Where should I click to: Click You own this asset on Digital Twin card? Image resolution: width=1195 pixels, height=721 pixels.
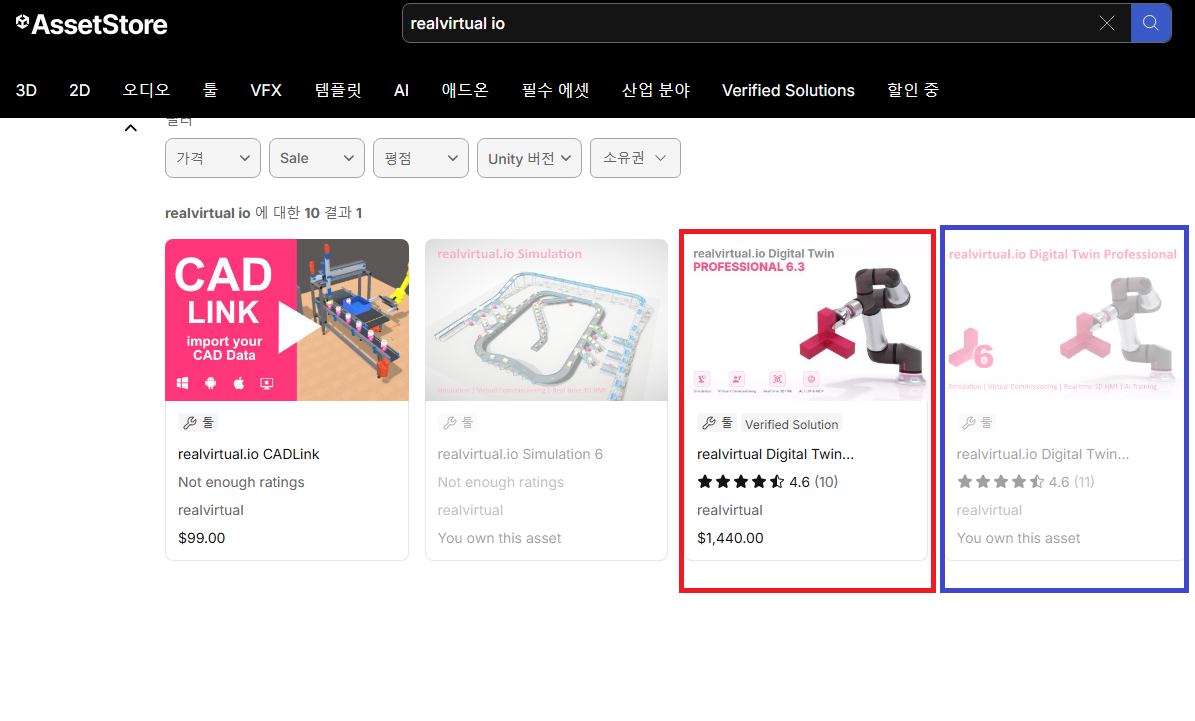point(1018,538)
